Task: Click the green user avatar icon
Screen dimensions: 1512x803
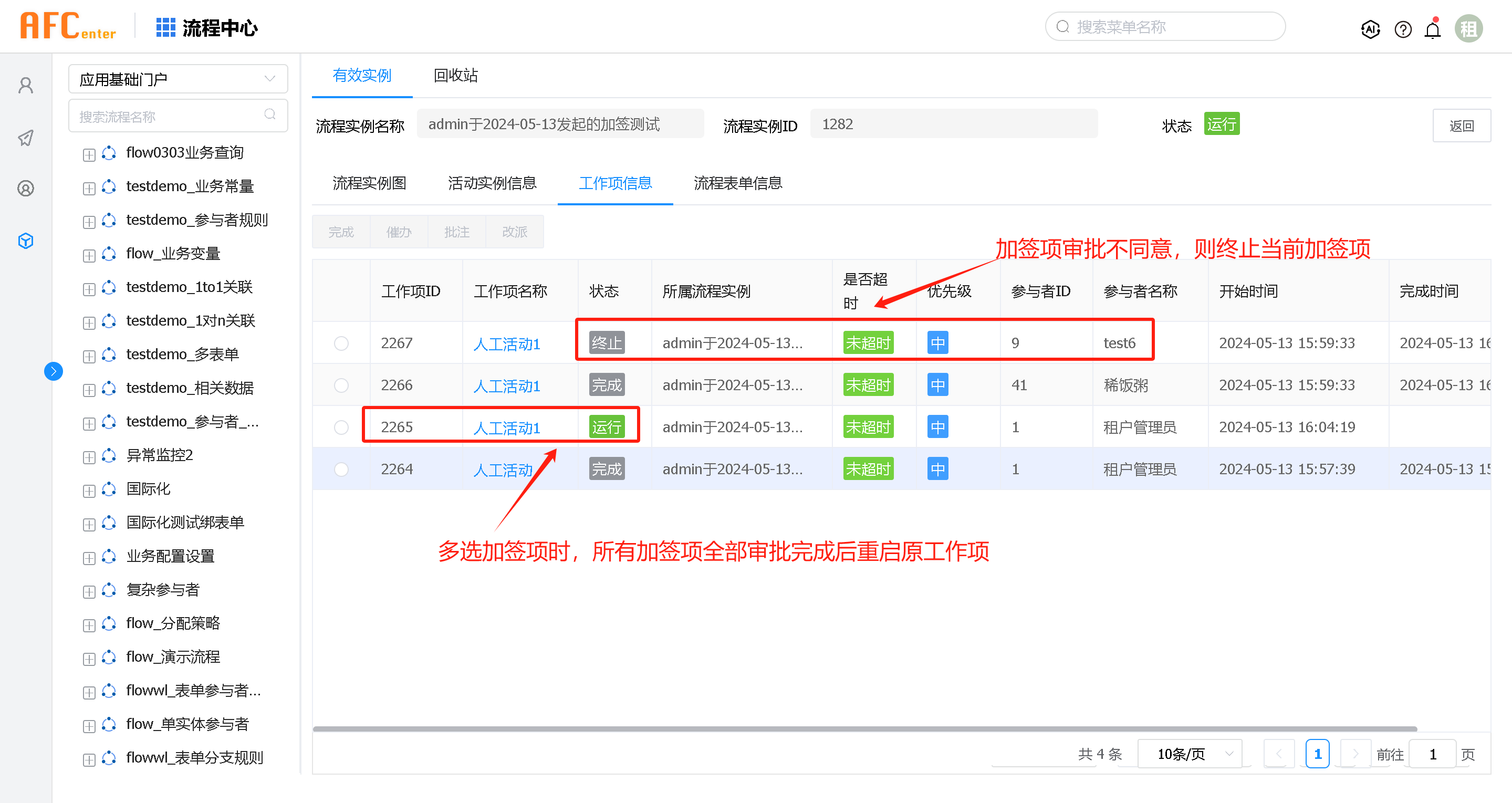Action: point(1468,28)
